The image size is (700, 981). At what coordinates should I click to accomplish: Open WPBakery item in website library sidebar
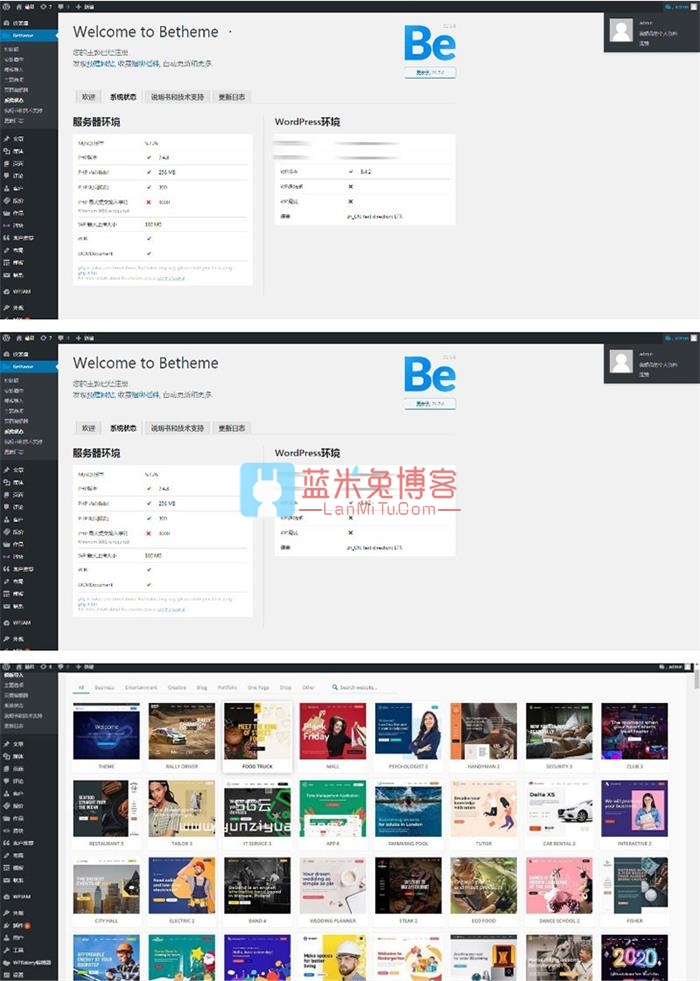tap(28, 962)
